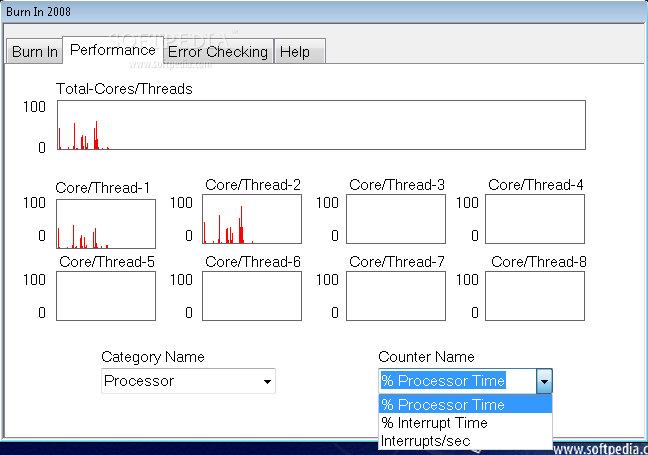
Task: Choose % Processor Time from the list
Action: tap(465, 404)
